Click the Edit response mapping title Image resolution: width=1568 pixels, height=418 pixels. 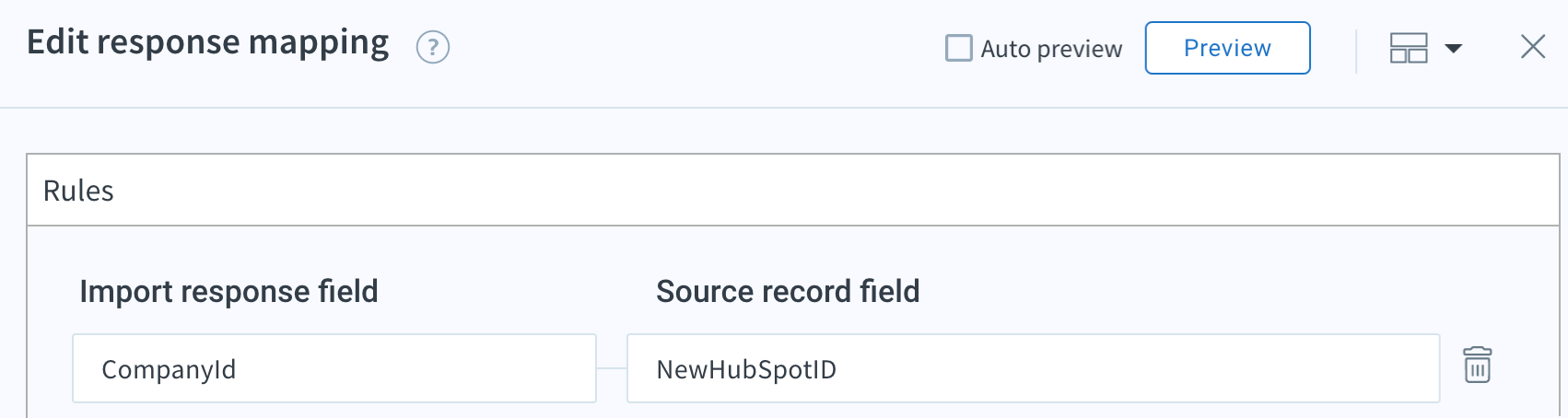208,43
